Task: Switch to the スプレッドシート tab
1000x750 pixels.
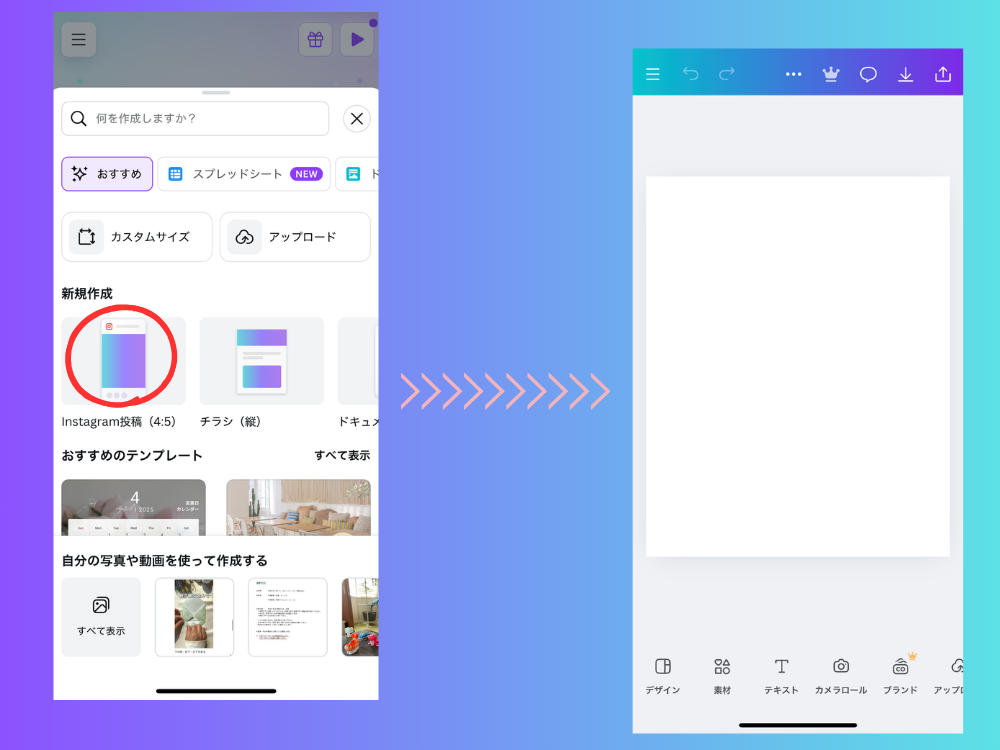Action: (244, 174)
